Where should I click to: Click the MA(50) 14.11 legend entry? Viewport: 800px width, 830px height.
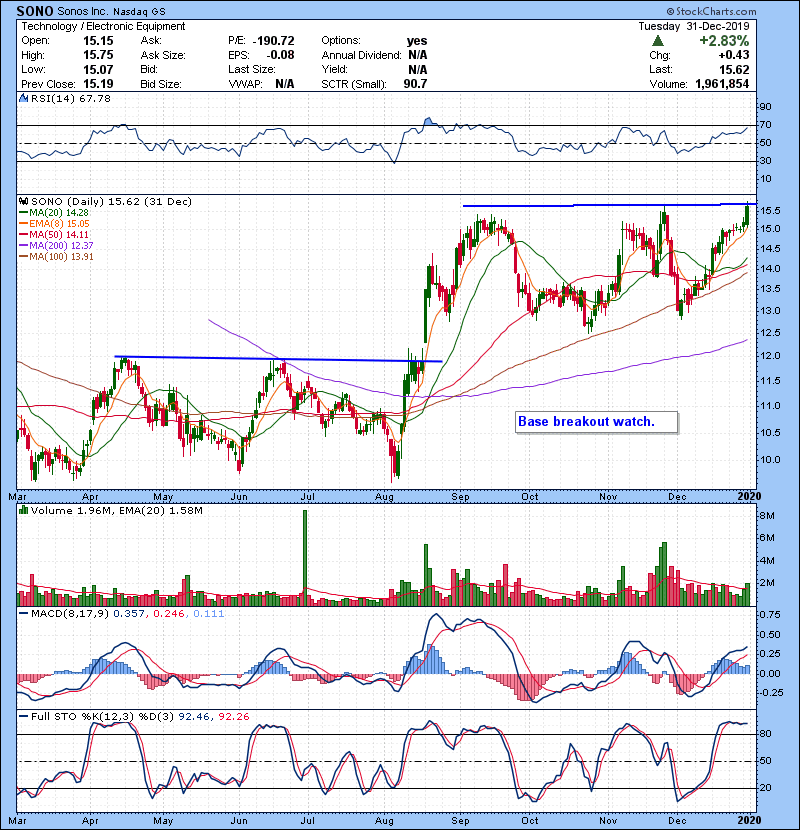(59, 234)
